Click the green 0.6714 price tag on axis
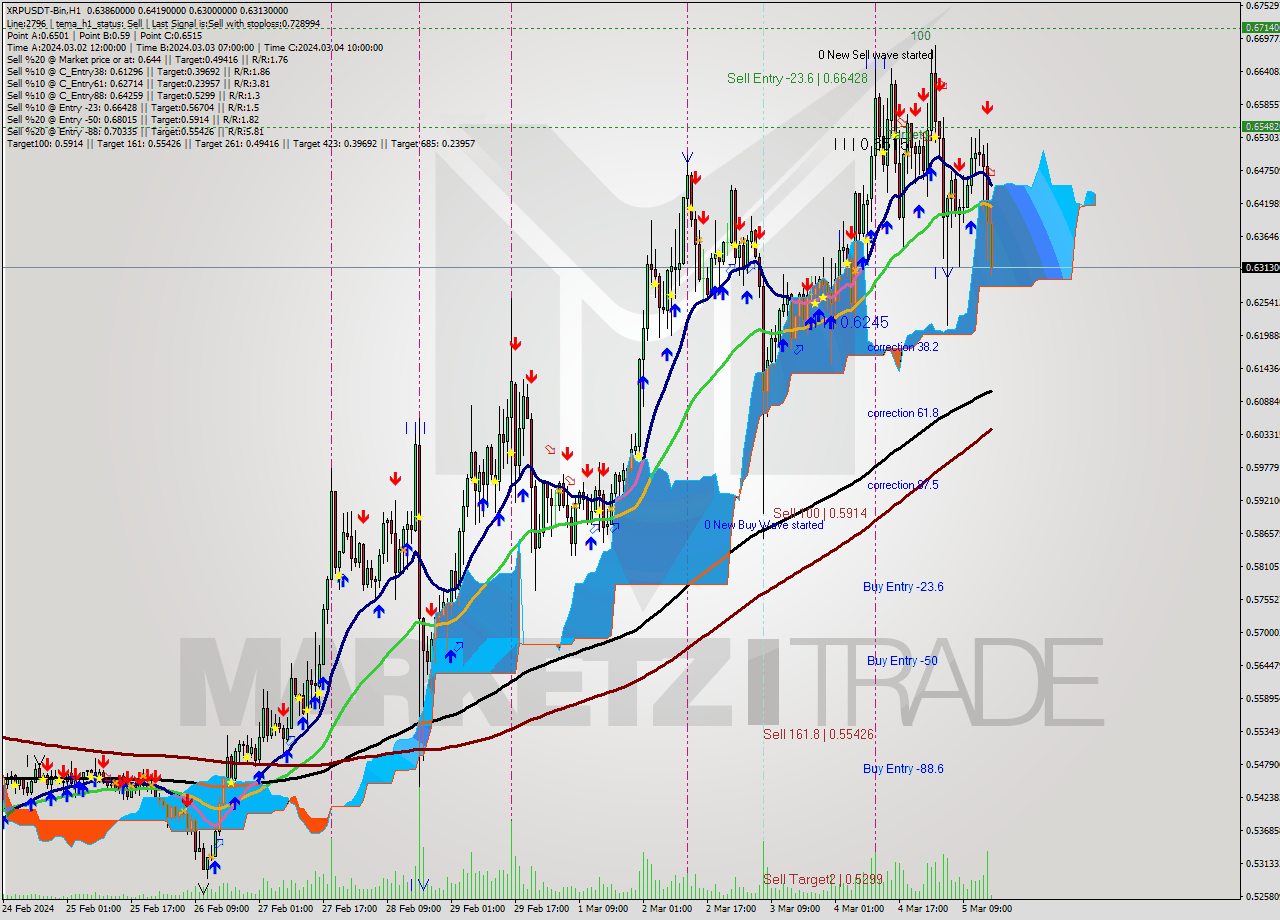1280x920 pixels. pyautogui.click(x=1260, y=28)
